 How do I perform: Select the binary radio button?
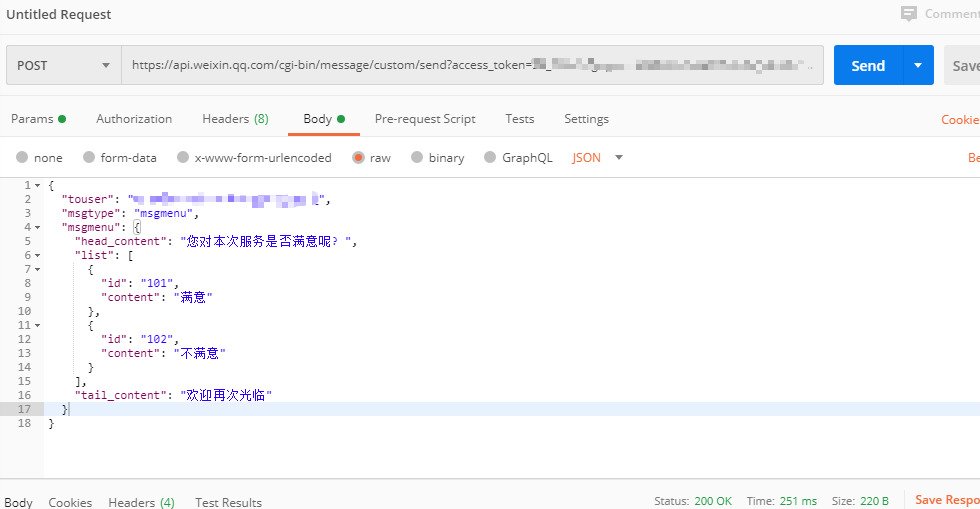417,157
